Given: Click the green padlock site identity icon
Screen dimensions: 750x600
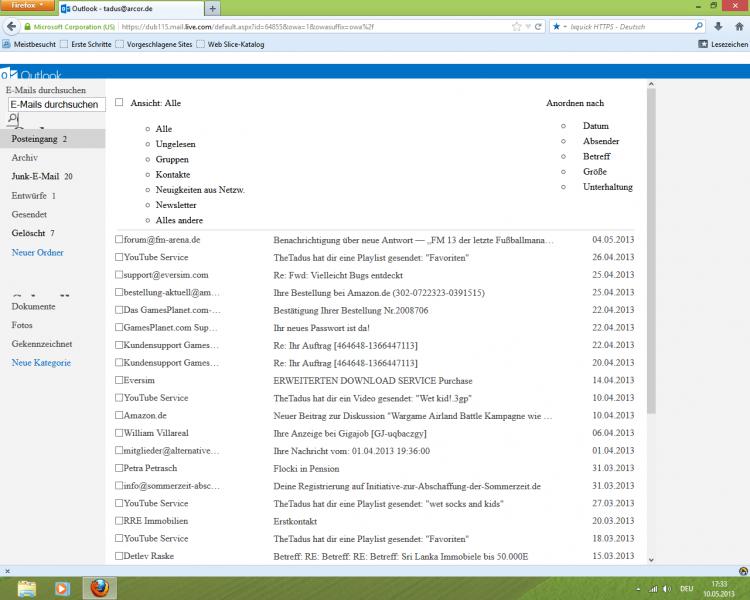Looking at the screenshot, I should click(27, 27).
